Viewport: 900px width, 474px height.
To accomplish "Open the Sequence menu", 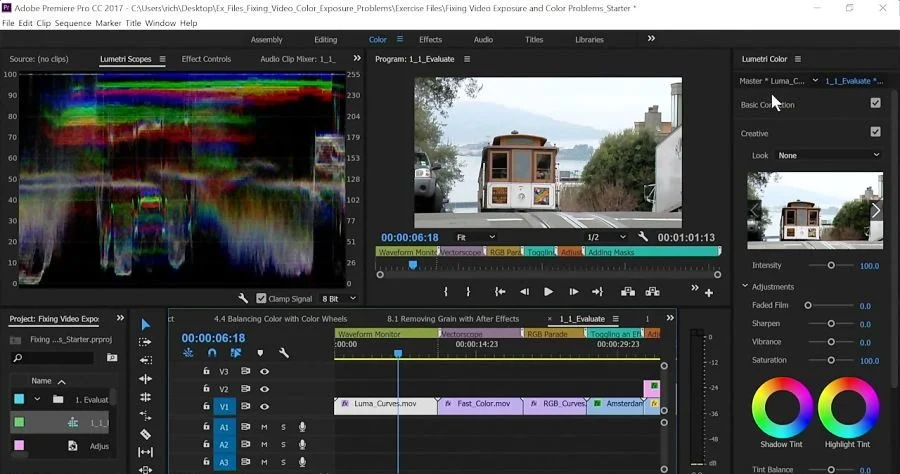I will 73,23.
